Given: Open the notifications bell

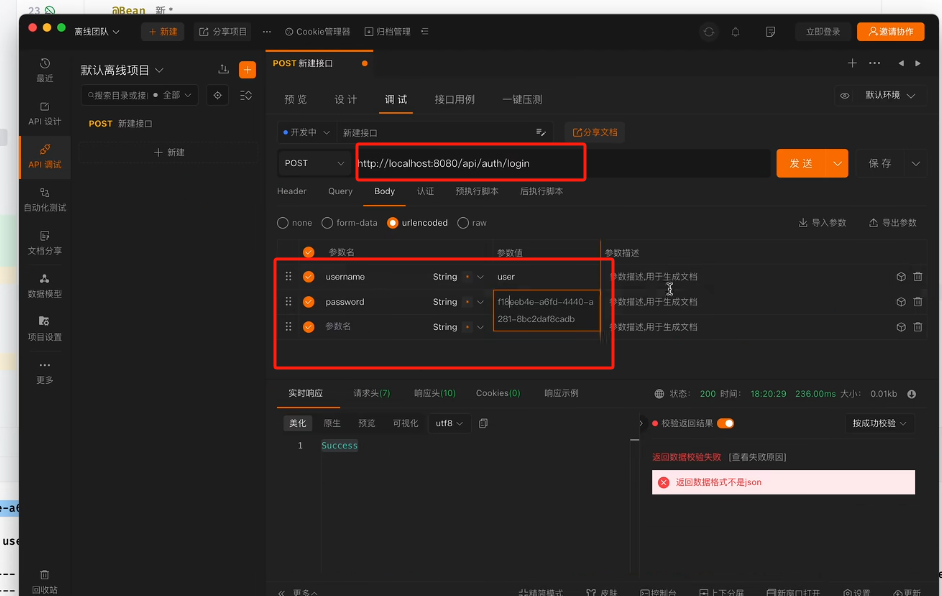Looking at the screenshot, I should pyautogui.click(x=735, y=32).
